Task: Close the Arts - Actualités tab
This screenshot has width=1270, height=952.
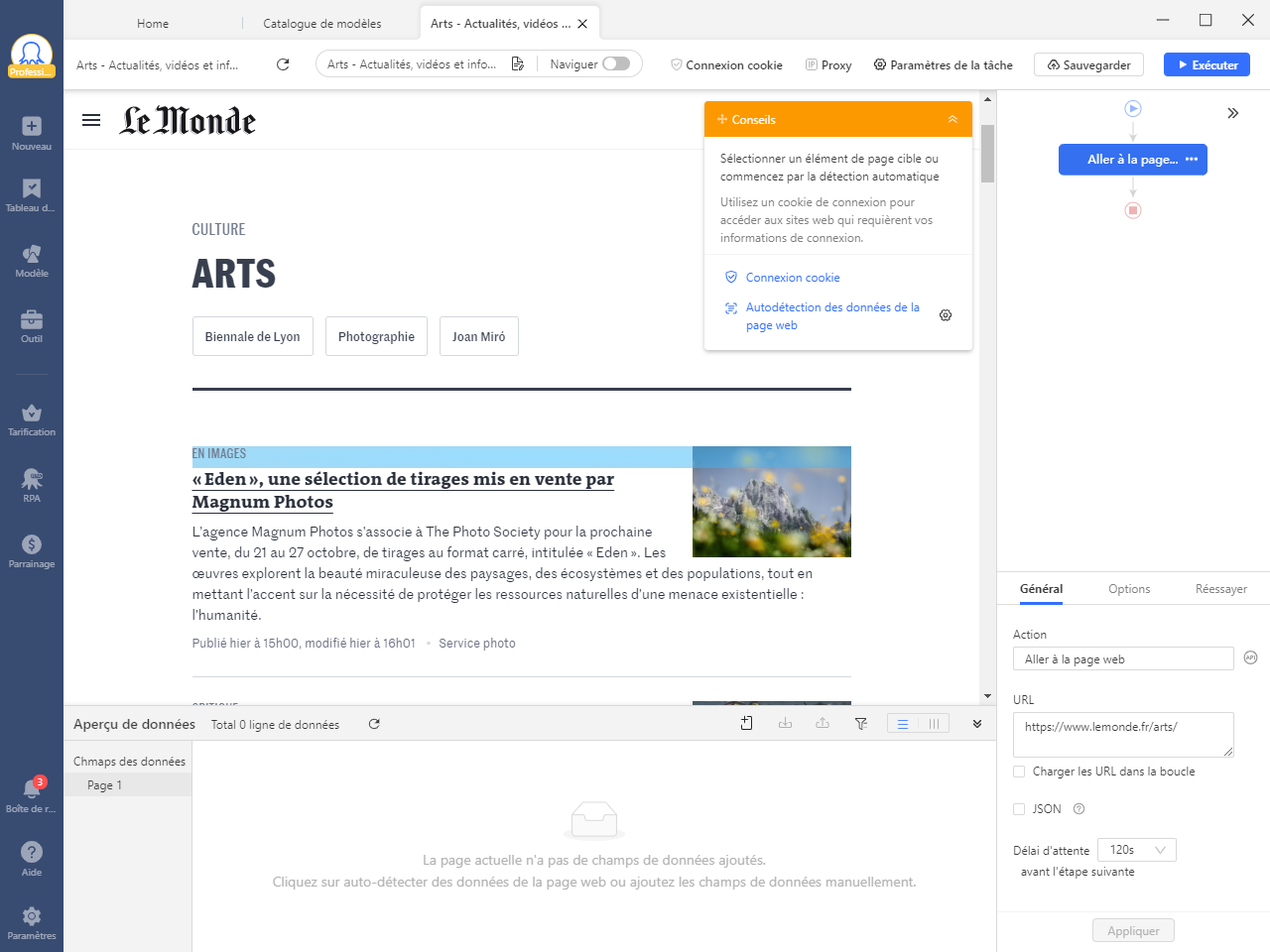Action: coord(582,24)
